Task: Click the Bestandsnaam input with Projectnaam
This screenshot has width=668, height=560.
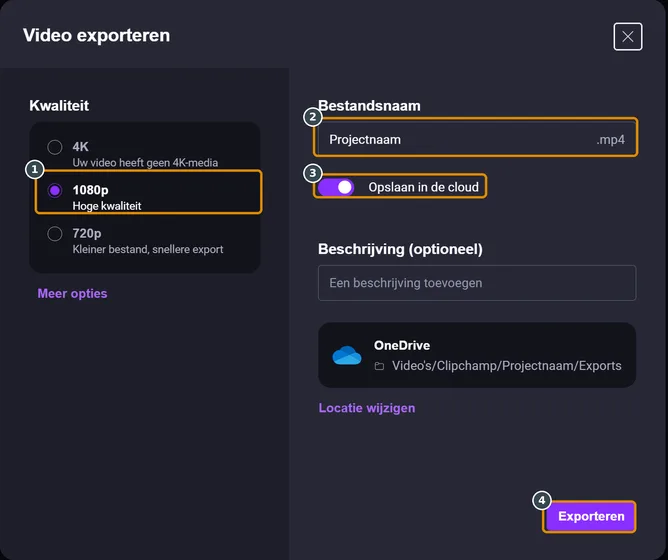Action: coord(476,139)
